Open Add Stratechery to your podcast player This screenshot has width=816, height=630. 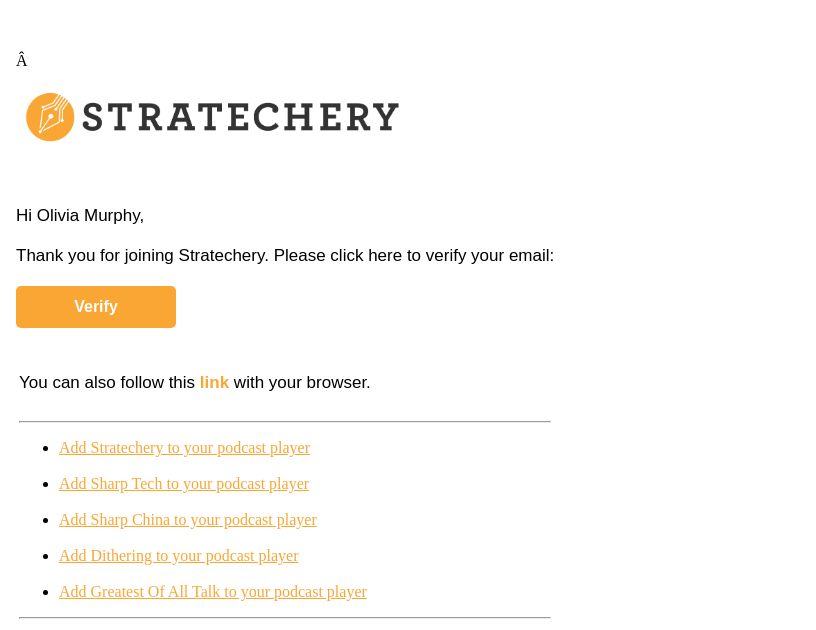184,448
